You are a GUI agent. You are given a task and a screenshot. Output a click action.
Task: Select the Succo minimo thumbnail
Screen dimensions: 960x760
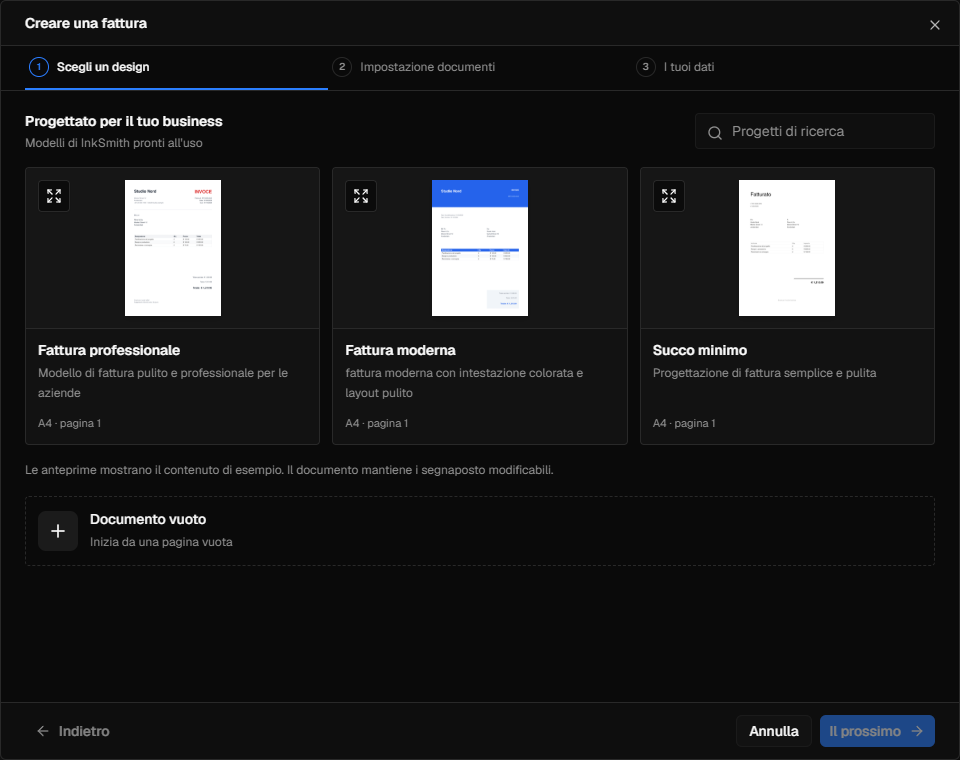tap(787, 248)
